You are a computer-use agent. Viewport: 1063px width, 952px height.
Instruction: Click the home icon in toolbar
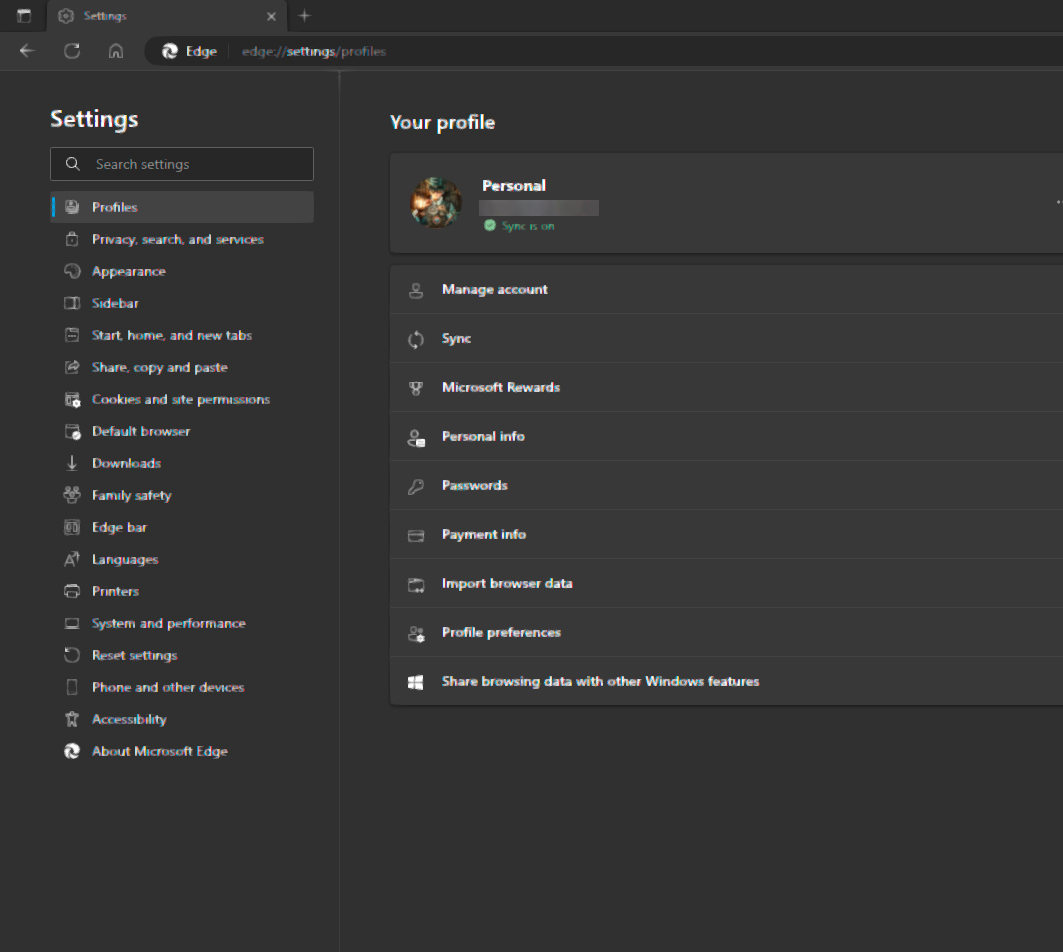[x=116, y=51]
